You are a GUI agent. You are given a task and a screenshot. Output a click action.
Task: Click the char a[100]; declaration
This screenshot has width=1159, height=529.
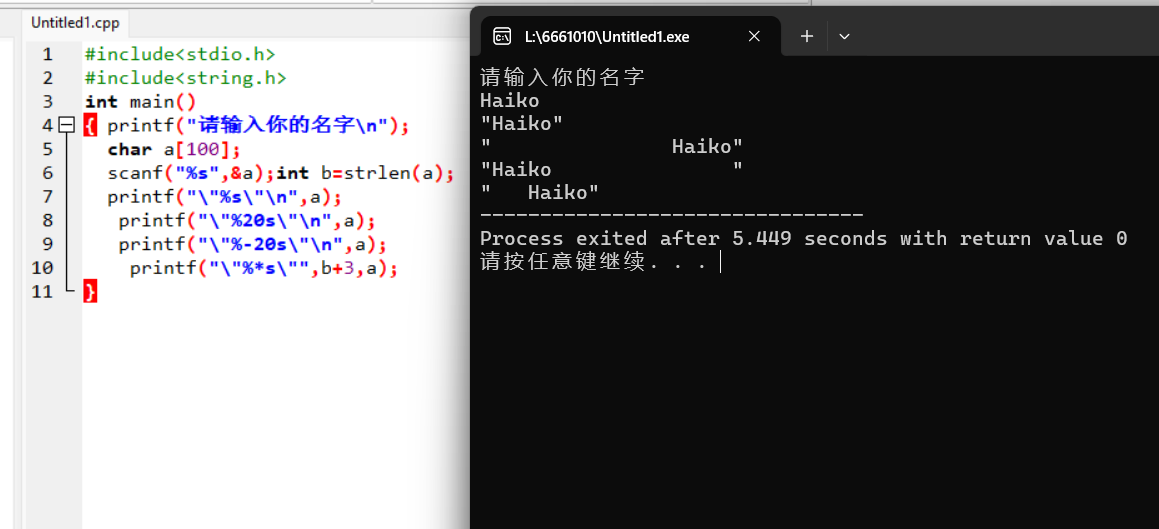(174, 149)
